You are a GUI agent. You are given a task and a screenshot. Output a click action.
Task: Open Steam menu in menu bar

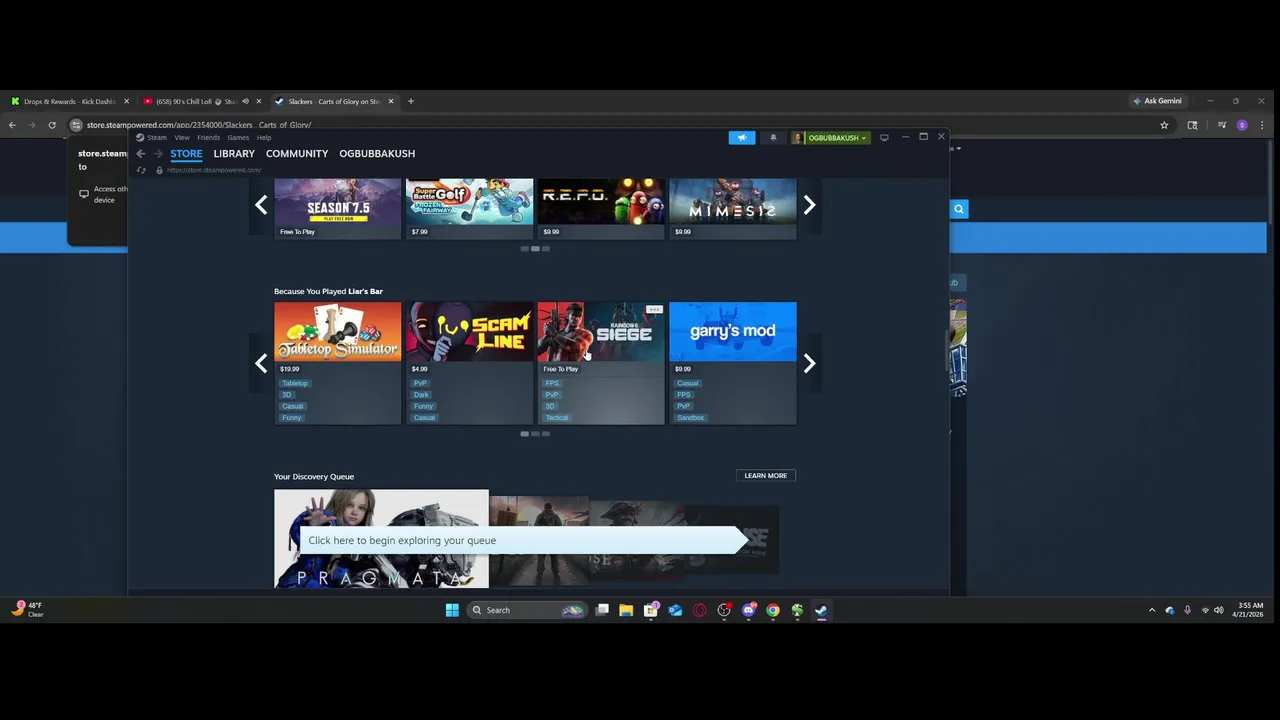pyautogui.click(x=157, y=138)
